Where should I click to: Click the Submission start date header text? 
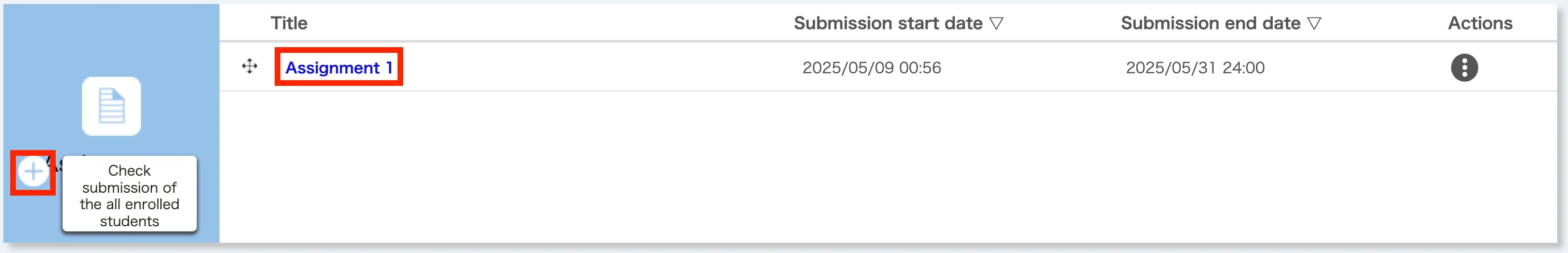(887, 23)
